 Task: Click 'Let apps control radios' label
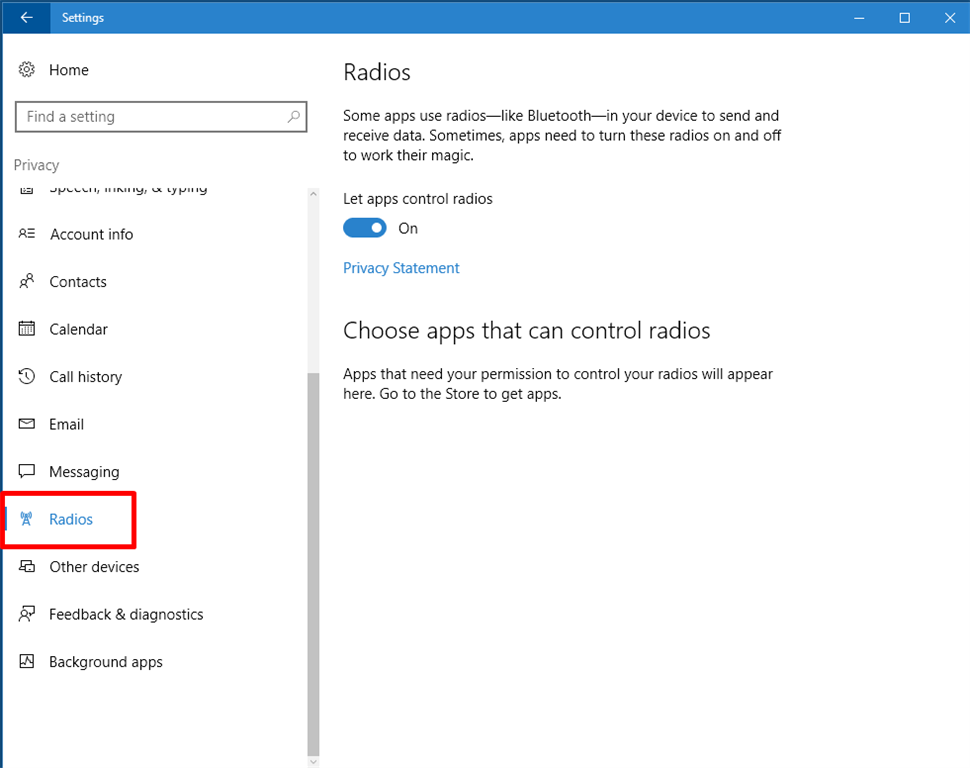point(418,199)
